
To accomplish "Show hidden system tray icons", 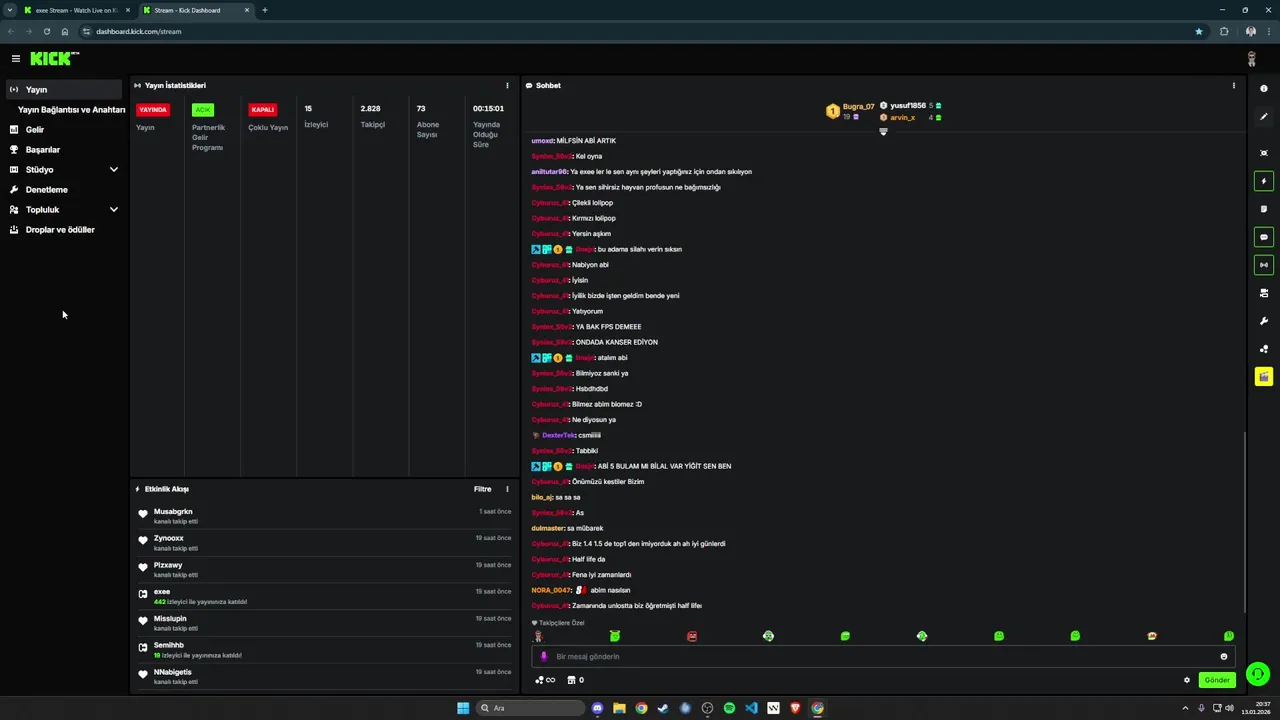I will tap(1184, 708).
